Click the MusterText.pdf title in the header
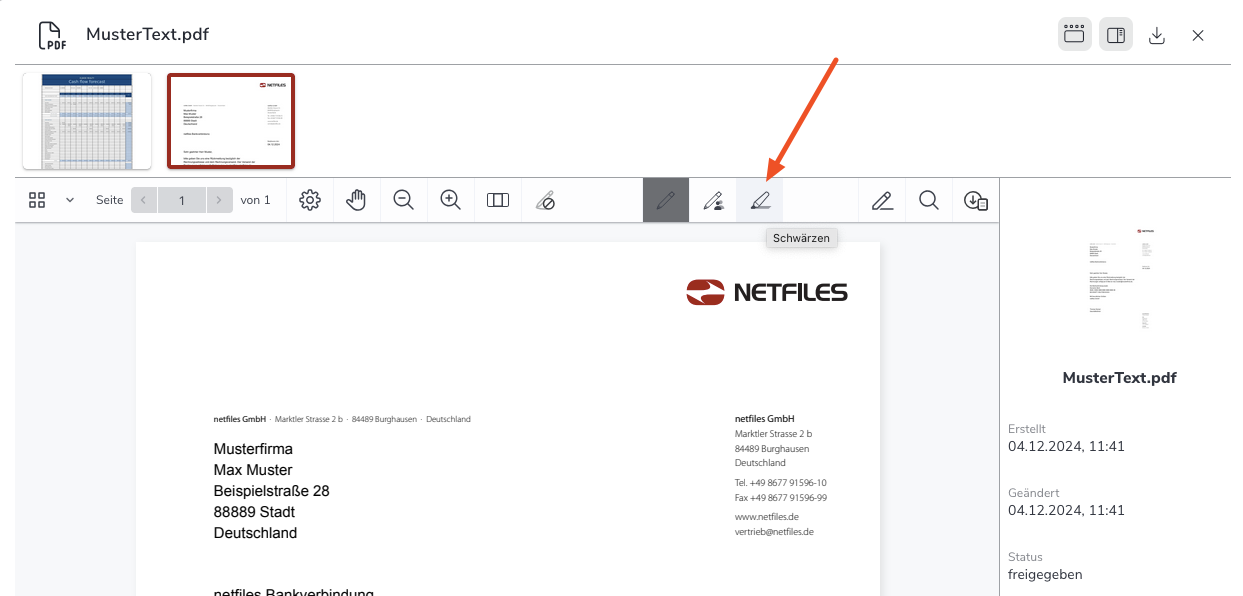The width and height of the screenshot is (1243, 596). pos(147,35)
